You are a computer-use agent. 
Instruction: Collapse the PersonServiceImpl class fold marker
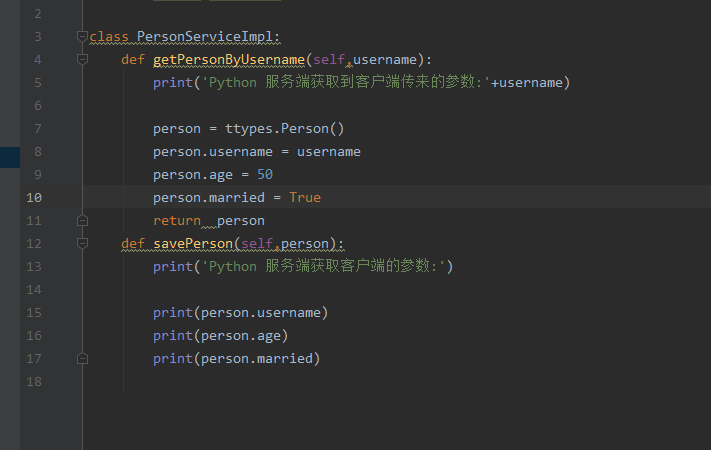pyautogui.click(x=83, y=37)
